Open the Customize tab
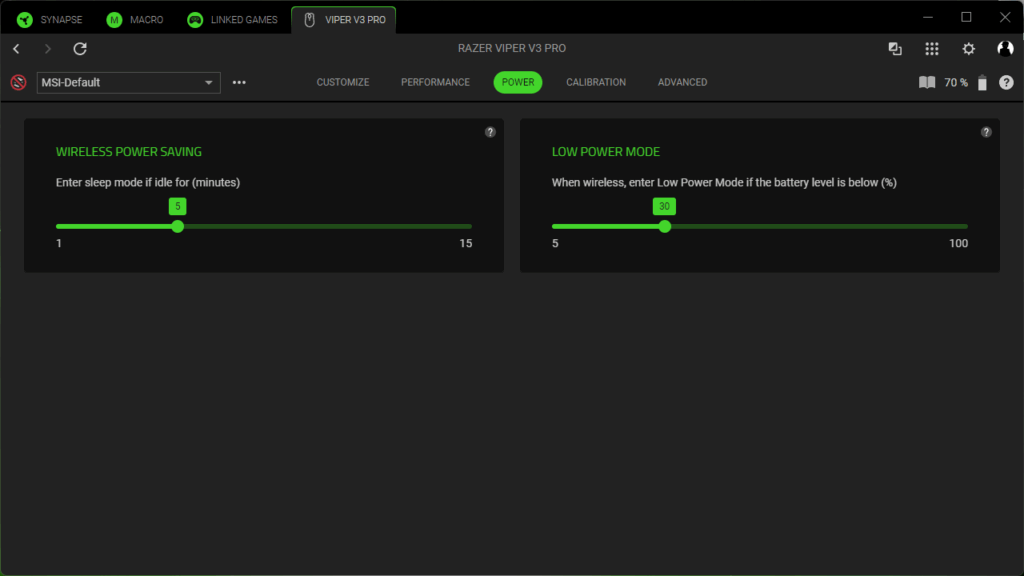 coord(343,82)
